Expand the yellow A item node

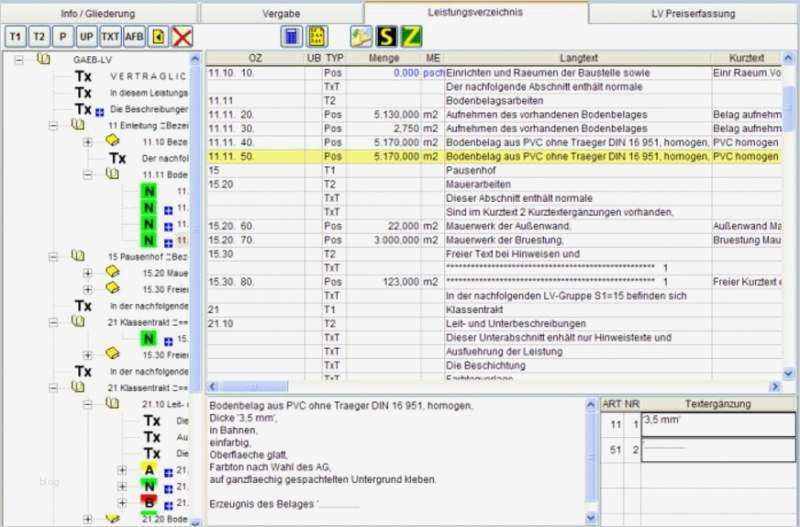(x=122, y=470)
